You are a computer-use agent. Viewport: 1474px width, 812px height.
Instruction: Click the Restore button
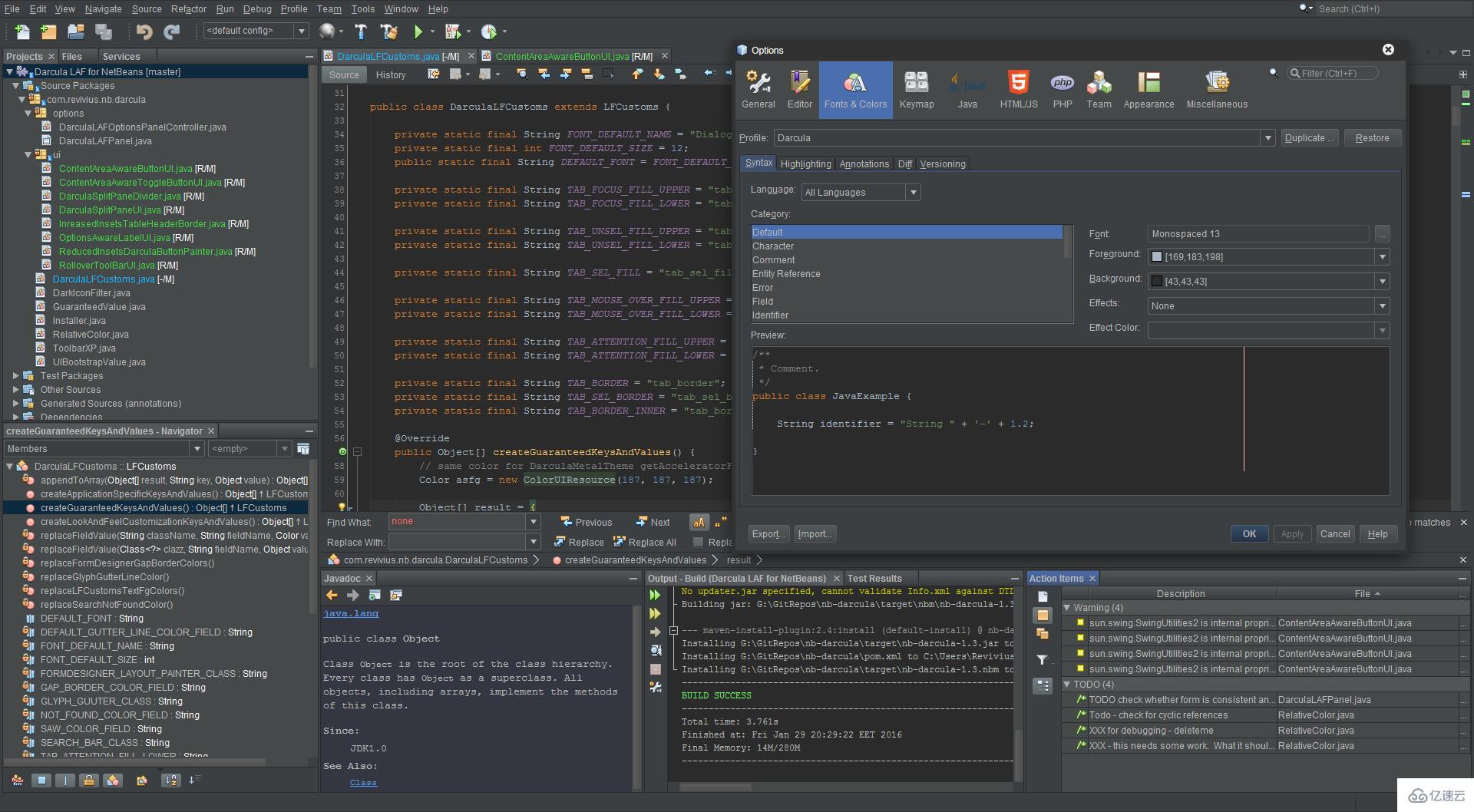[1372, 138]
